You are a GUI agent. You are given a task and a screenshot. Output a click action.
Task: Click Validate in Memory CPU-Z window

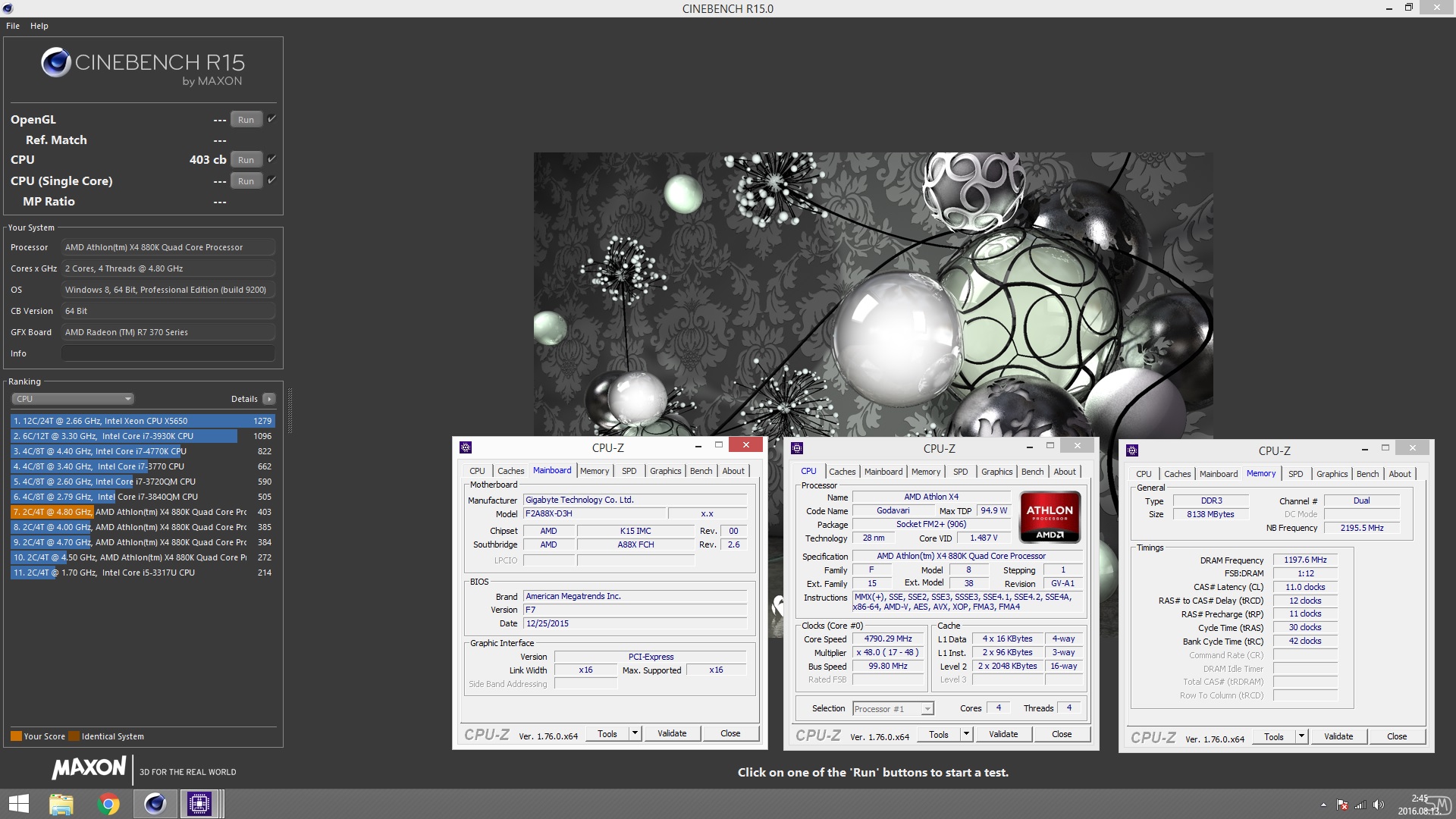click(1338, 737)
